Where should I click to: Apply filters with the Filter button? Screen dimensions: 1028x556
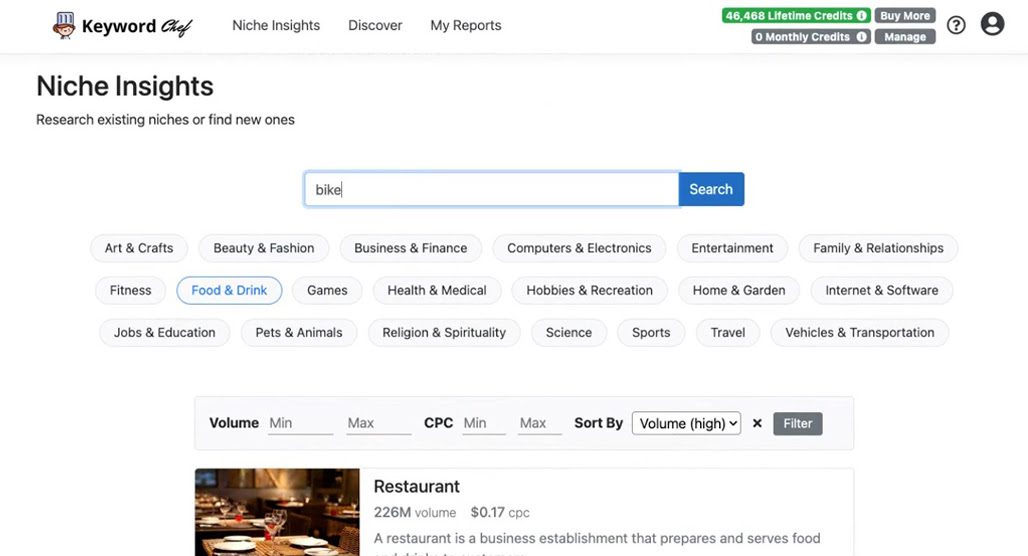[797, 424]
